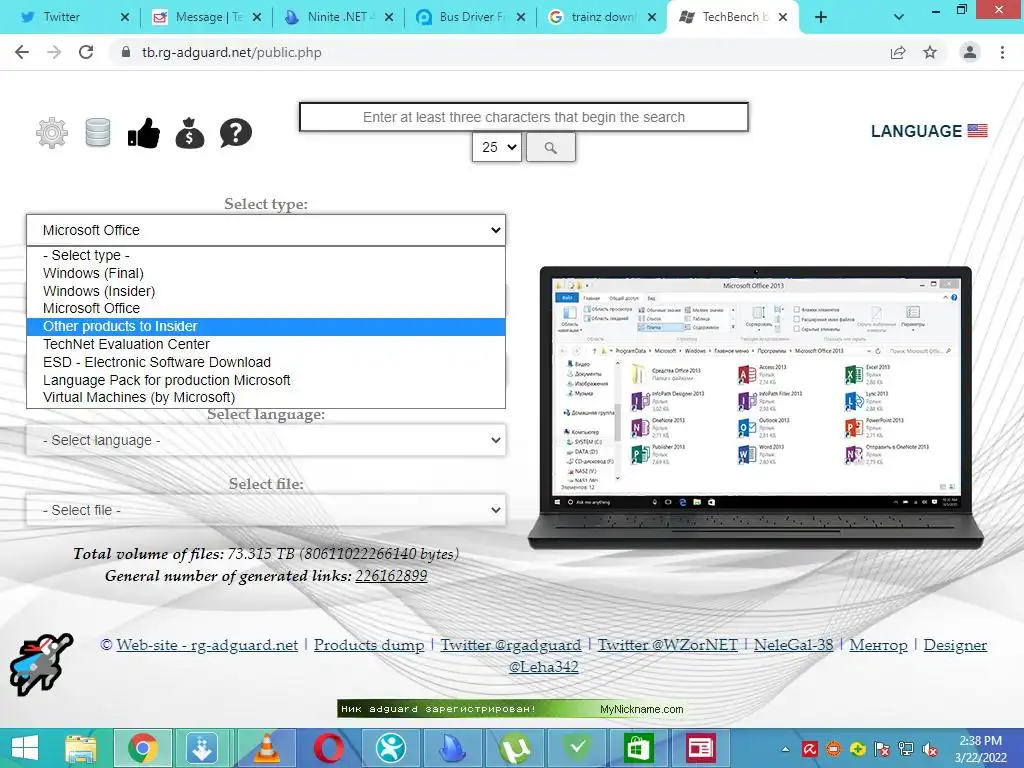Screen dimensions: 1024x768
Task: Open the Twitter @WZorNET link
Action: coord(668,645)
